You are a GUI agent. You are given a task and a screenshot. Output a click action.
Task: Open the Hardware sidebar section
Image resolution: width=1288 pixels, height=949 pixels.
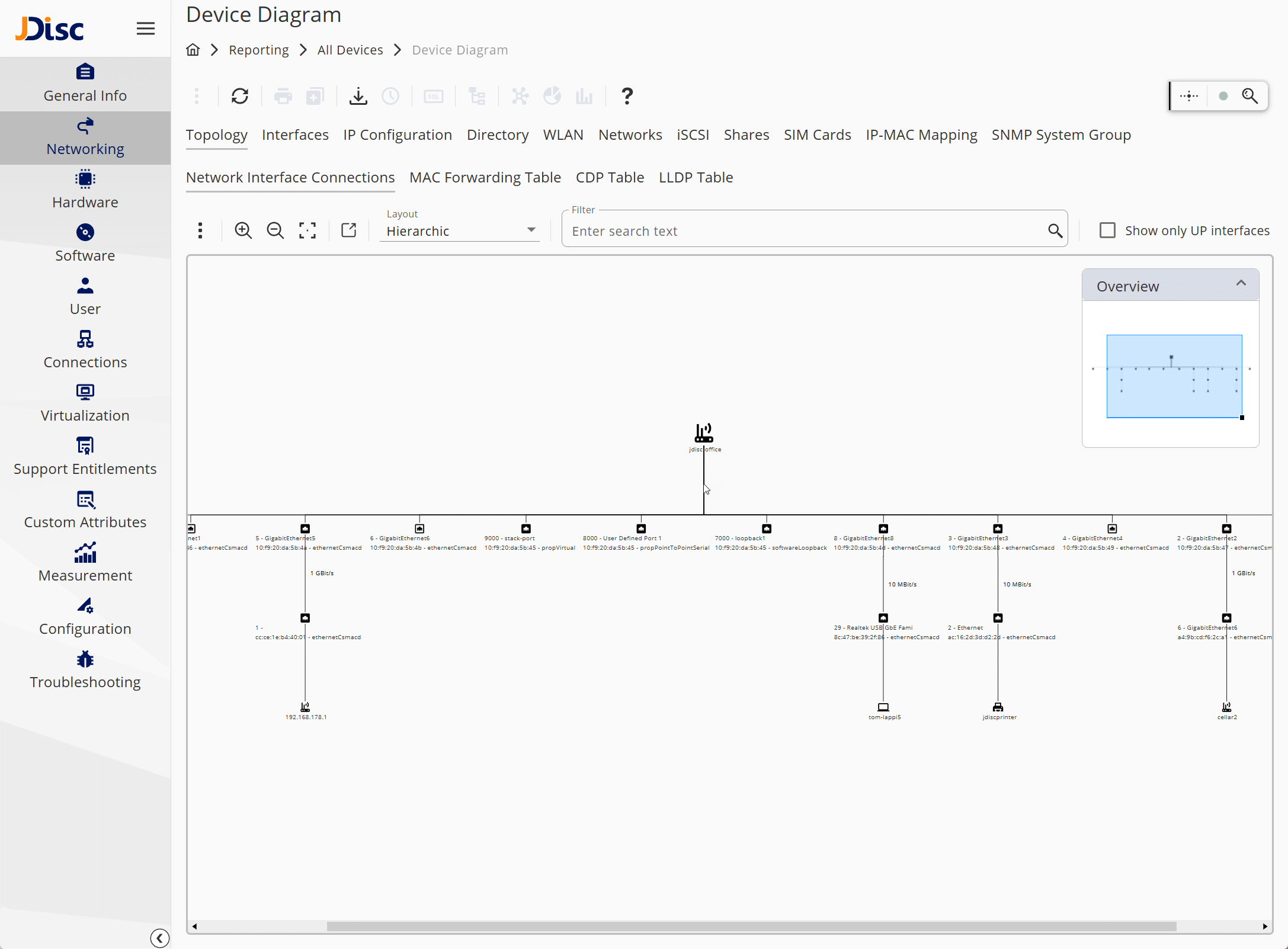(85, 190)
